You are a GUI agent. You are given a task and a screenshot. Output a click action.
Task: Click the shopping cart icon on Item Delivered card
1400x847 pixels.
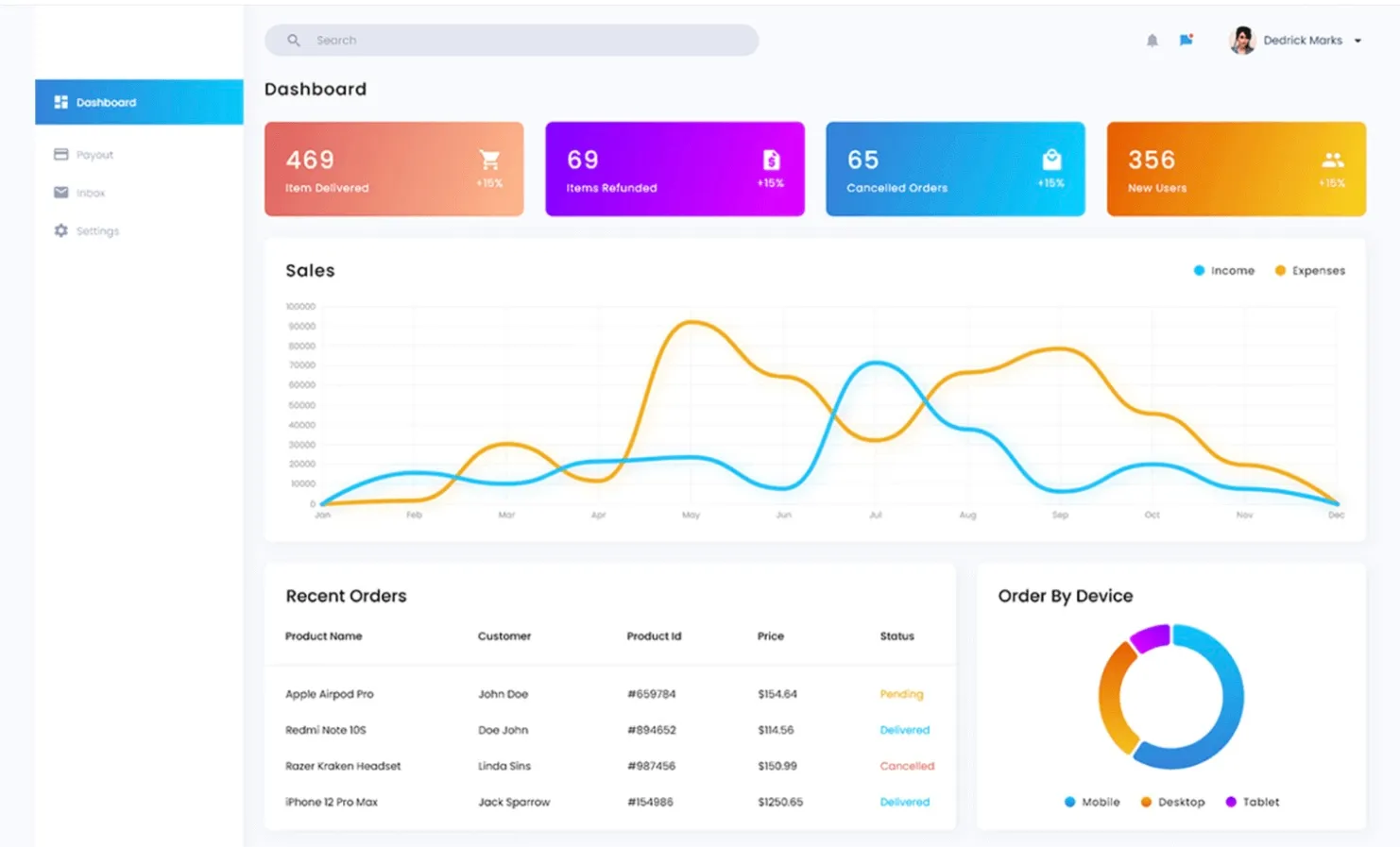click(x=489, y=160)
